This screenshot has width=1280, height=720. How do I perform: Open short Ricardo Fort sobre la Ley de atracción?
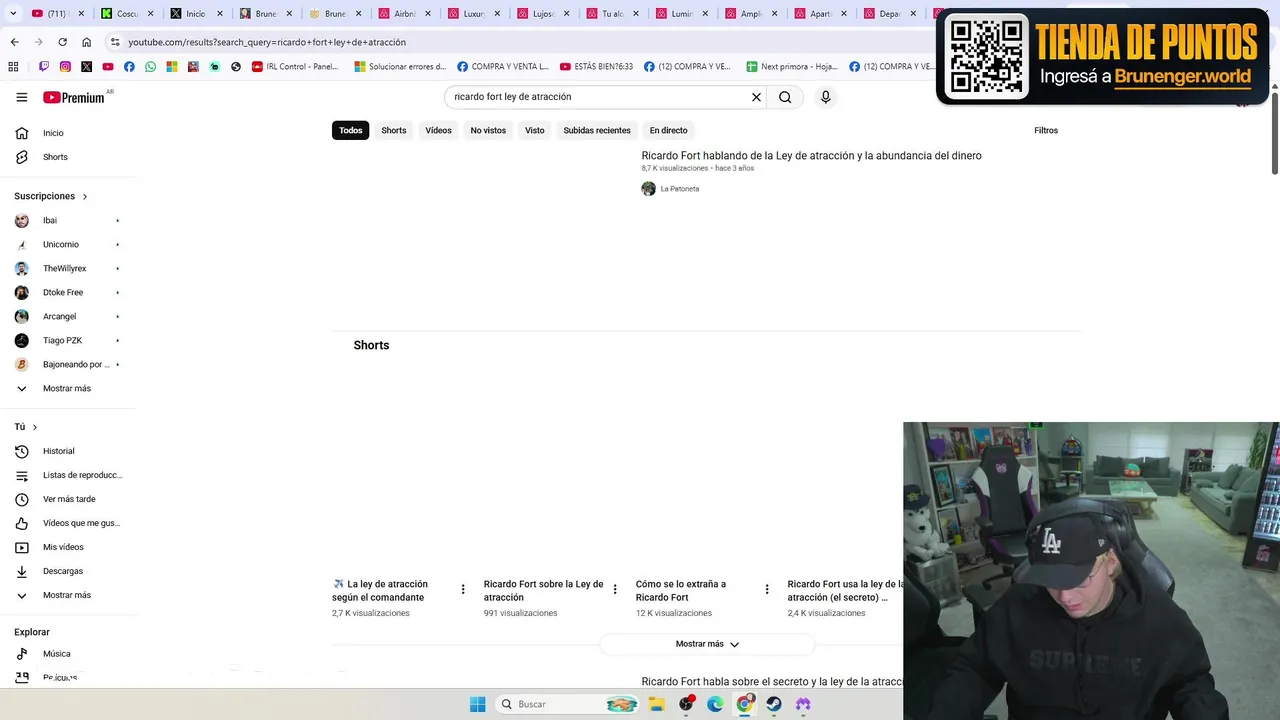point(544,590)
